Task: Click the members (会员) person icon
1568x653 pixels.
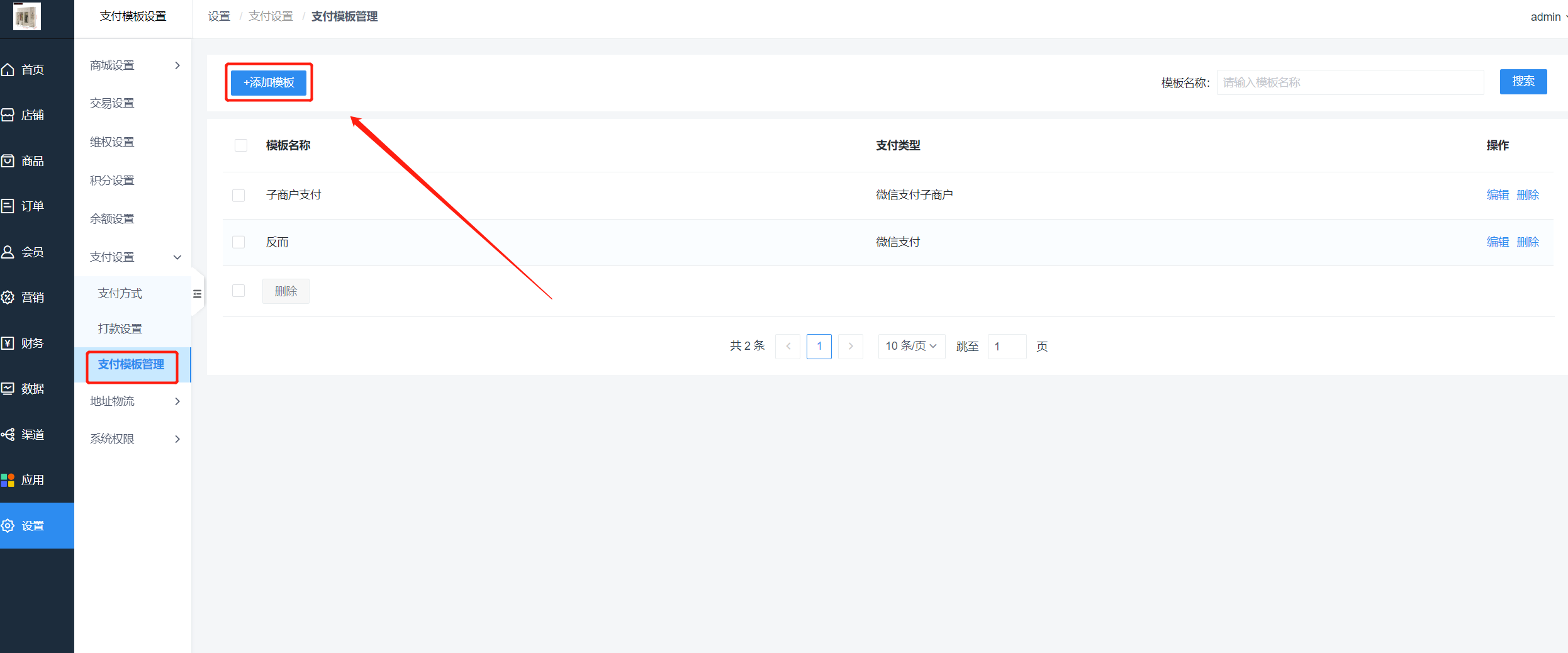Action: click(8, 252)
